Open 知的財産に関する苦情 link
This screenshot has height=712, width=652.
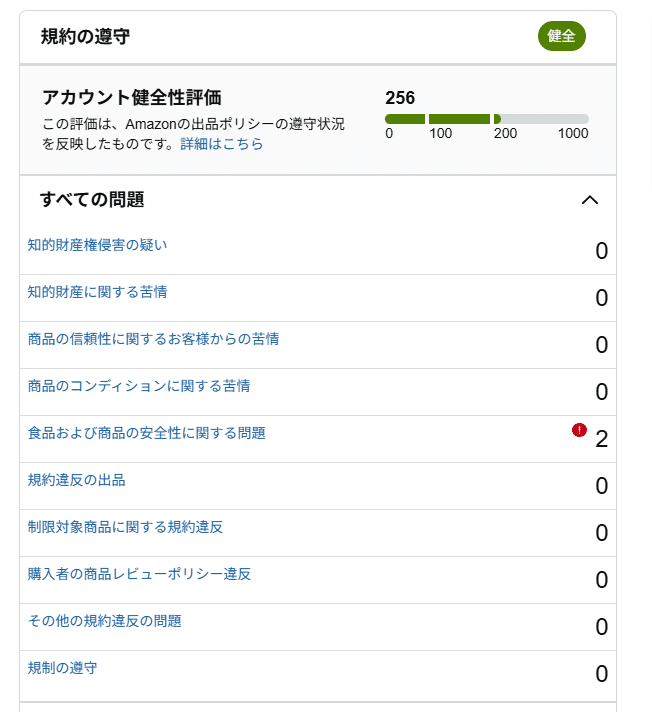97,292
